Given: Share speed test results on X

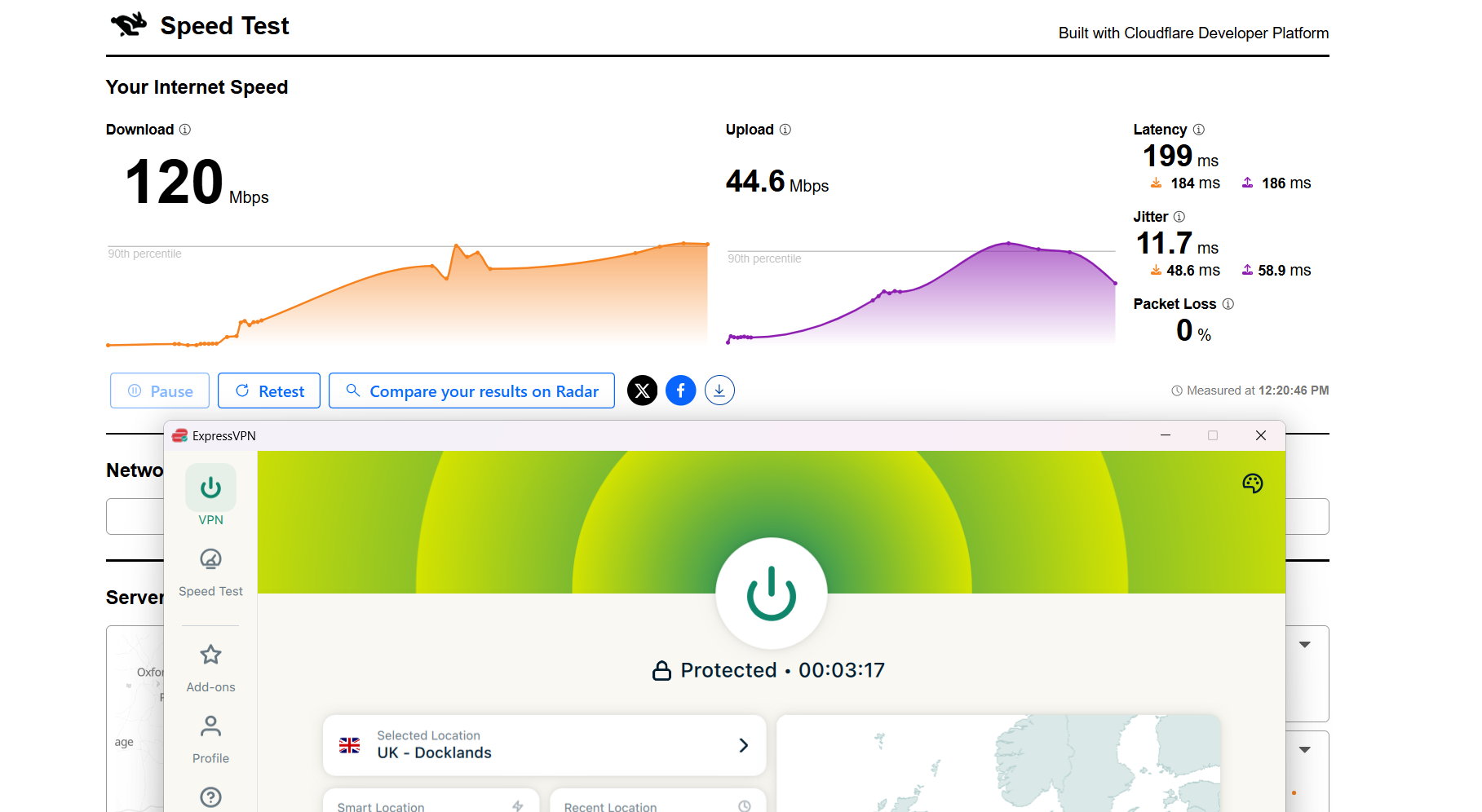Looking at the screenshot, I should click(x=642, y=391).
